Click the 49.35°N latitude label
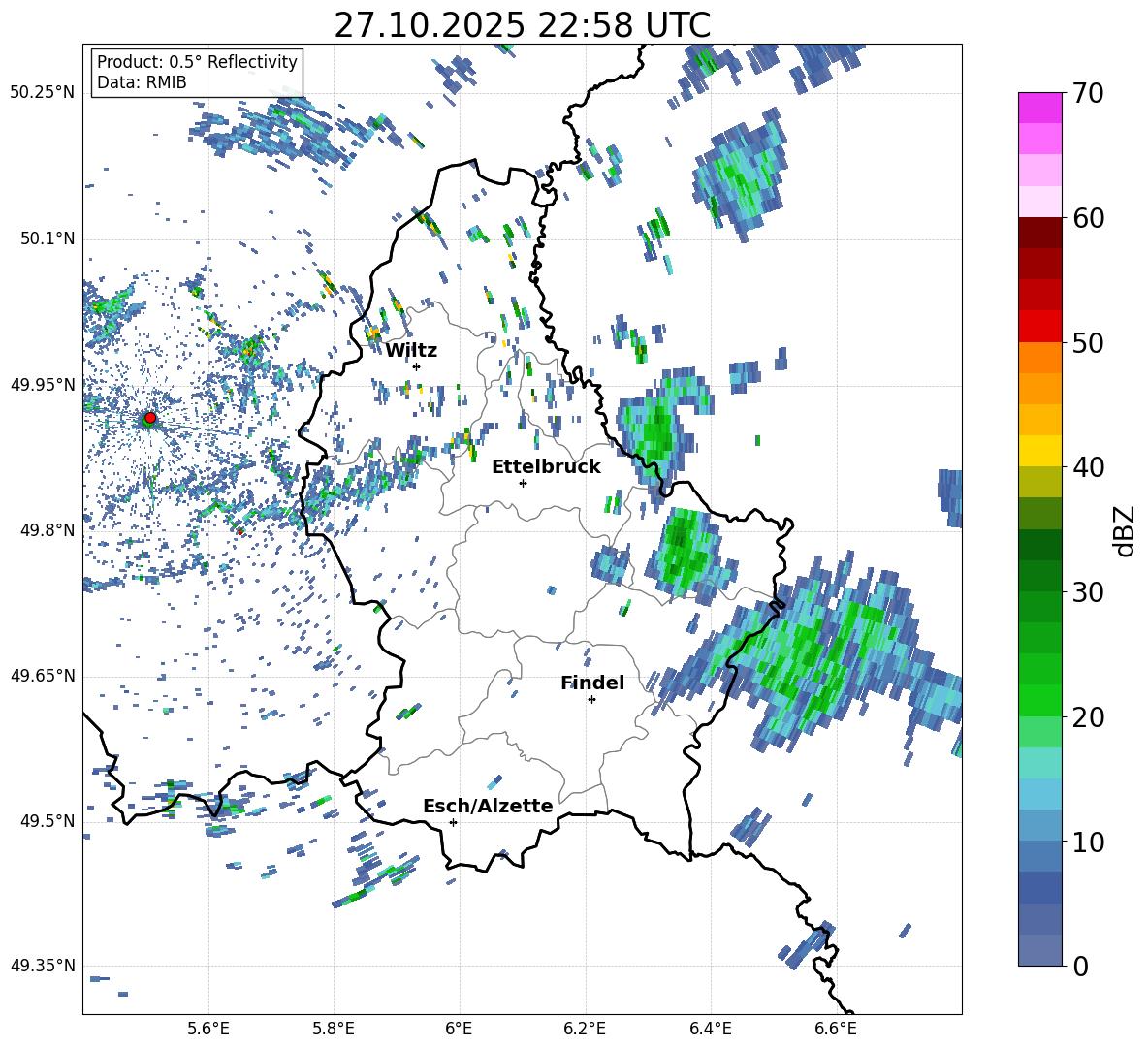Viewport: 1148px width, 1048px height. 43,966
